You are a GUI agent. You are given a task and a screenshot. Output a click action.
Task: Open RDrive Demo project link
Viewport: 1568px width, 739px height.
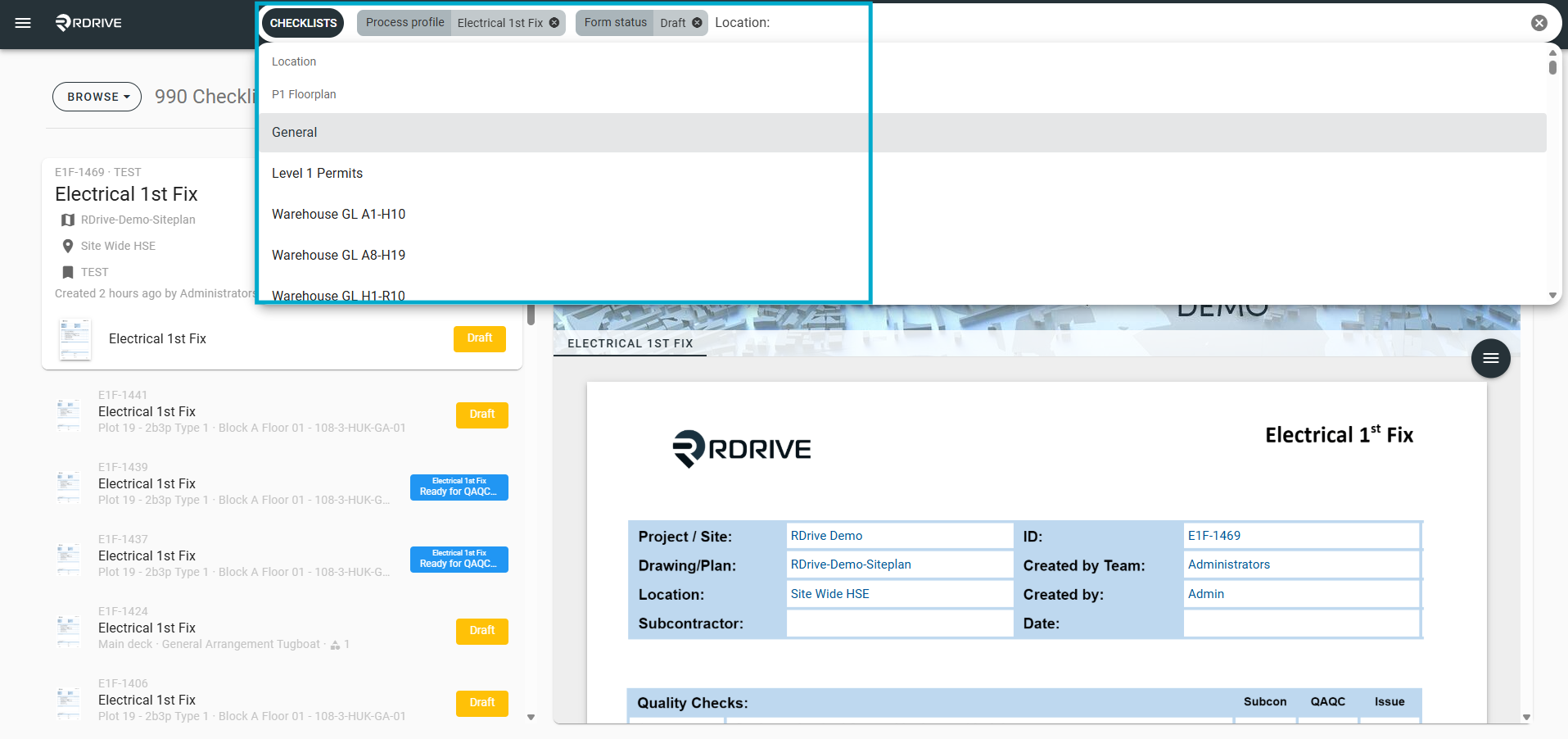click(x=826, y=536)
